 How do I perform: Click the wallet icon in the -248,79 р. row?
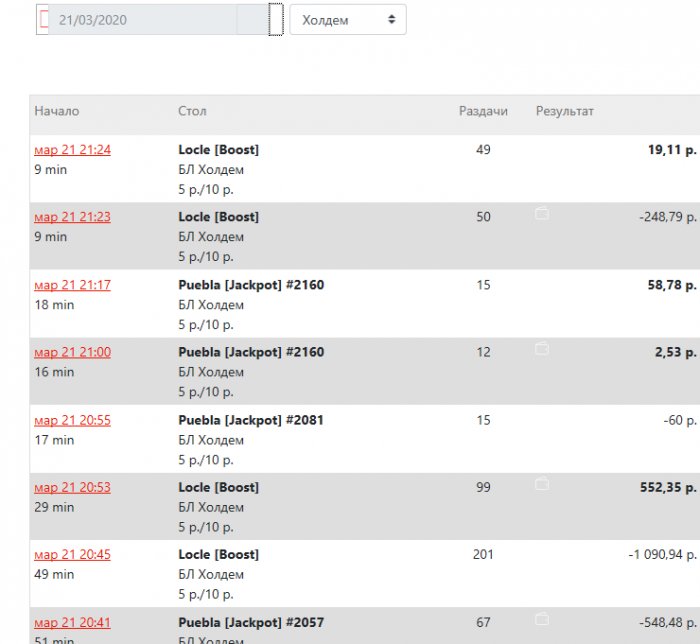[542, 213]
